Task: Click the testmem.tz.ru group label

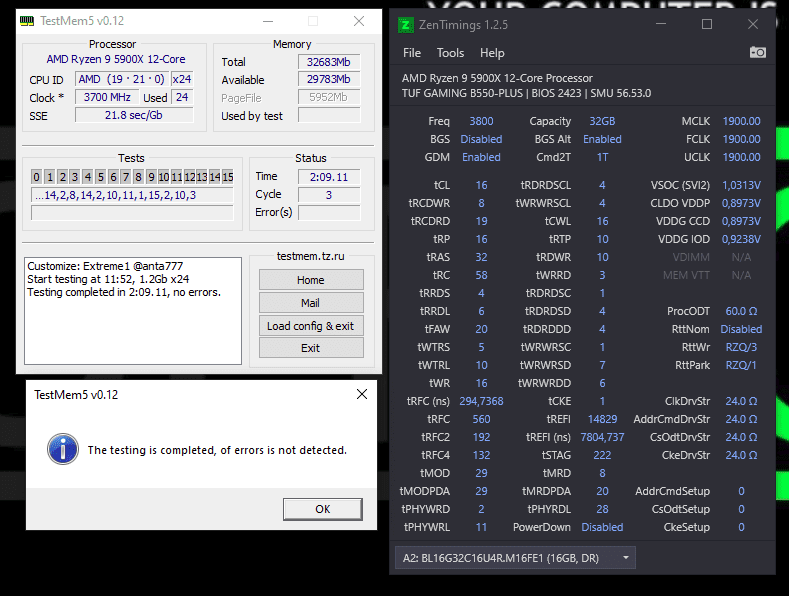Action: coord(310,256)
